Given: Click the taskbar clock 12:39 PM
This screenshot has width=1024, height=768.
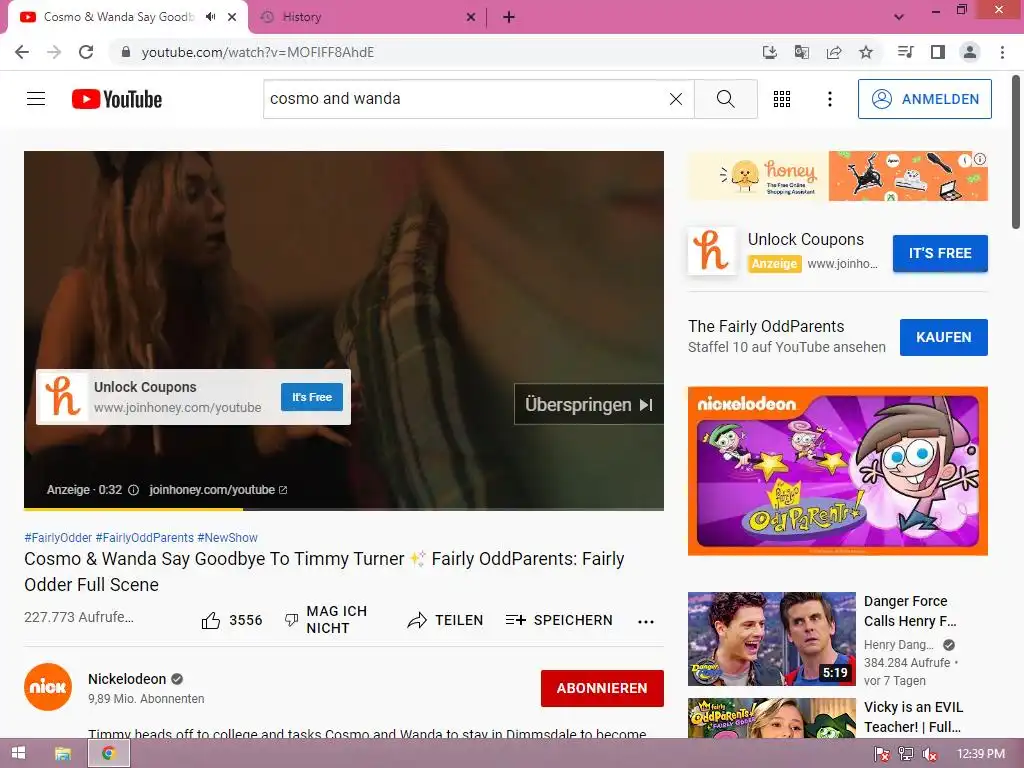Looking at the screenshot, I should point(981,754).
